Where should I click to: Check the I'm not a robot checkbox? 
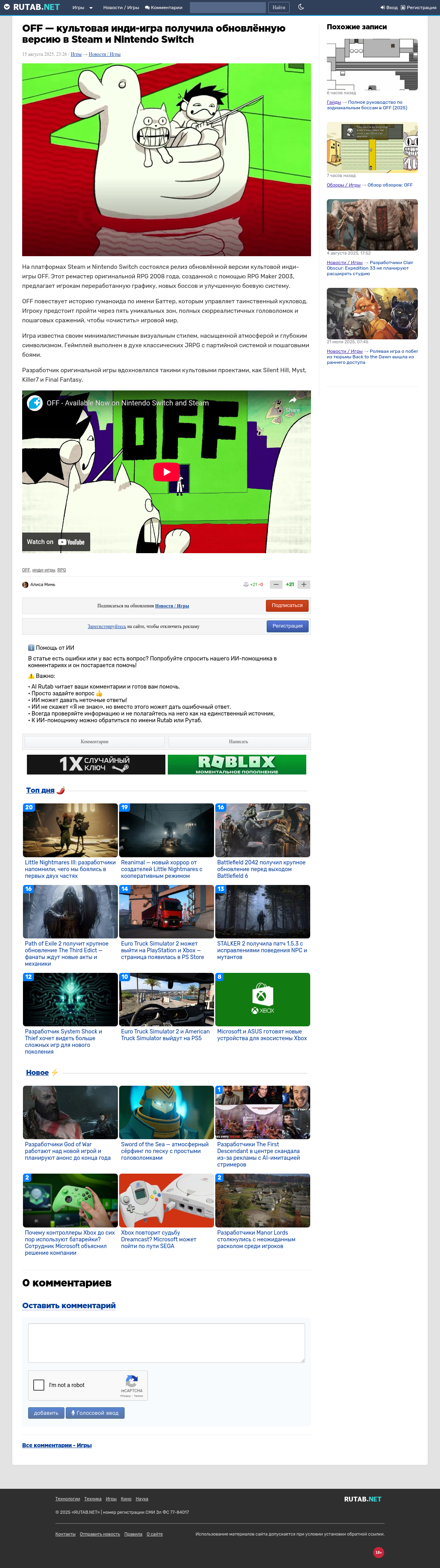39,1385
